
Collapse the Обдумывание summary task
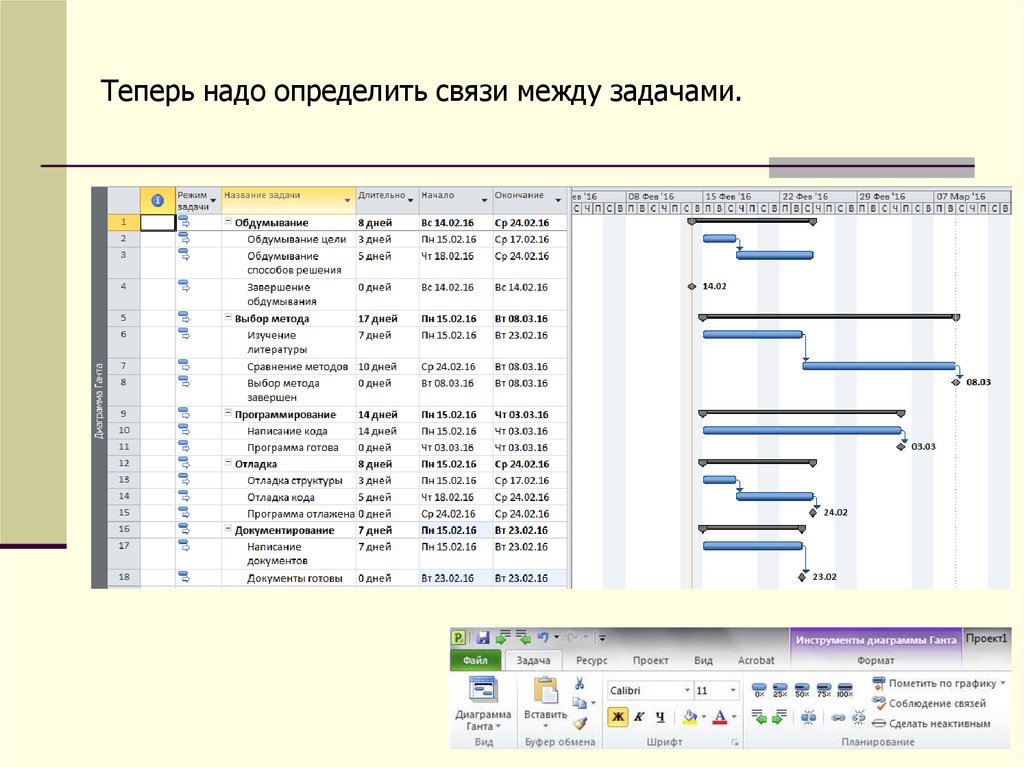(228, 223)
